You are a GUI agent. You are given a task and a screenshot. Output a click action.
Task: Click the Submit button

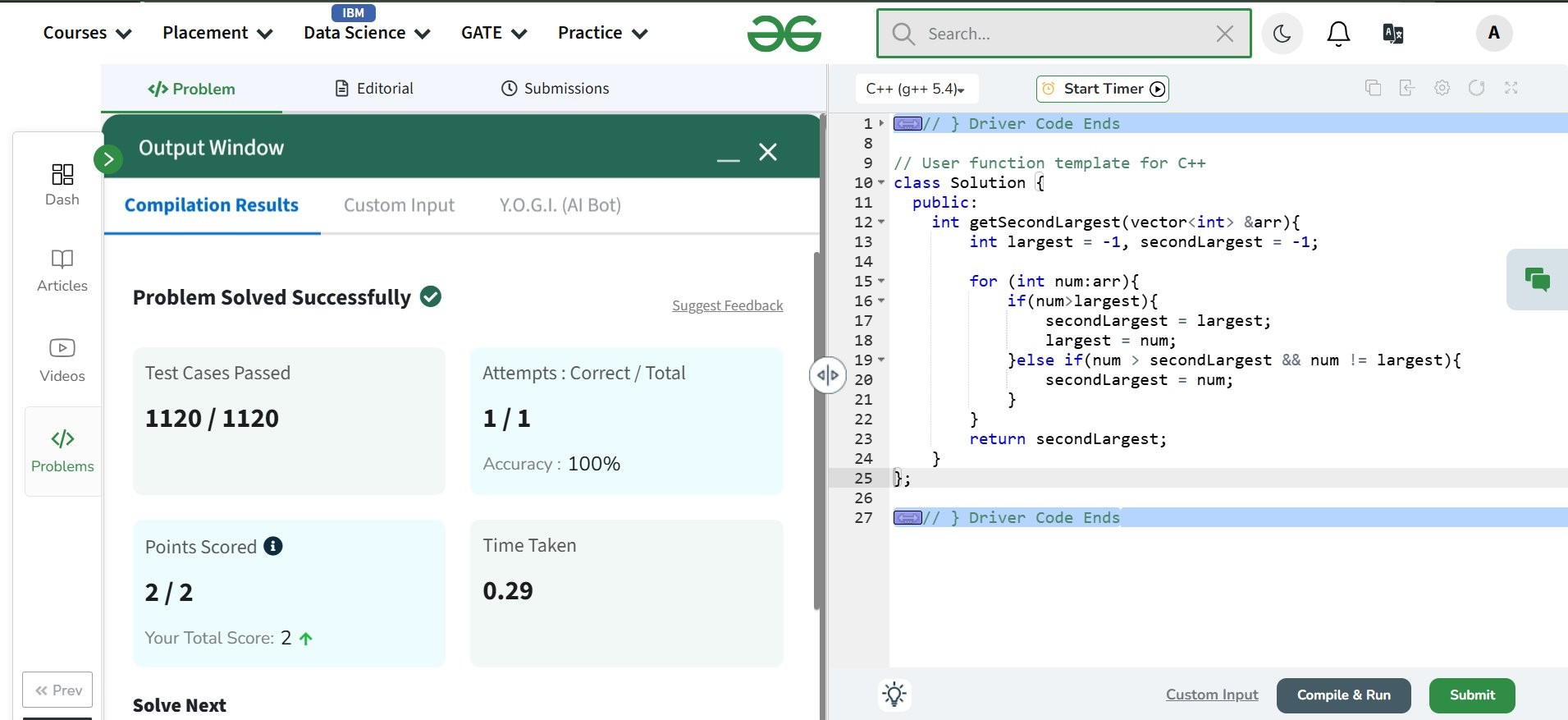(x=1472, y=695)
